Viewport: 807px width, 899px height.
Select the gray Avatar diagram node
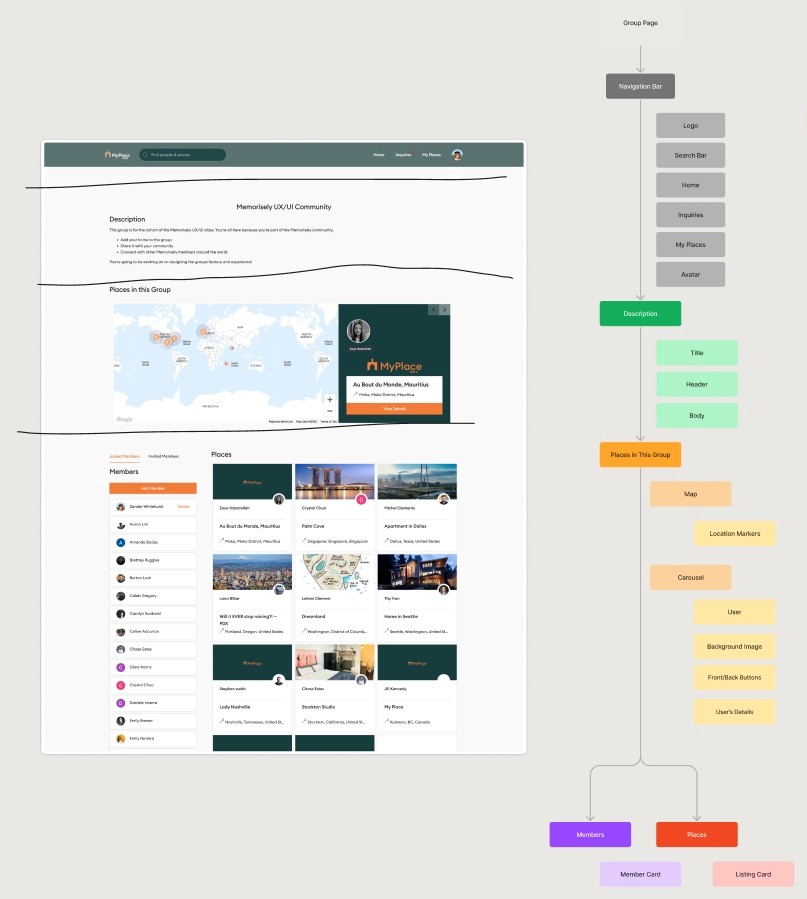pyautogui.click(x=691, y=275)
